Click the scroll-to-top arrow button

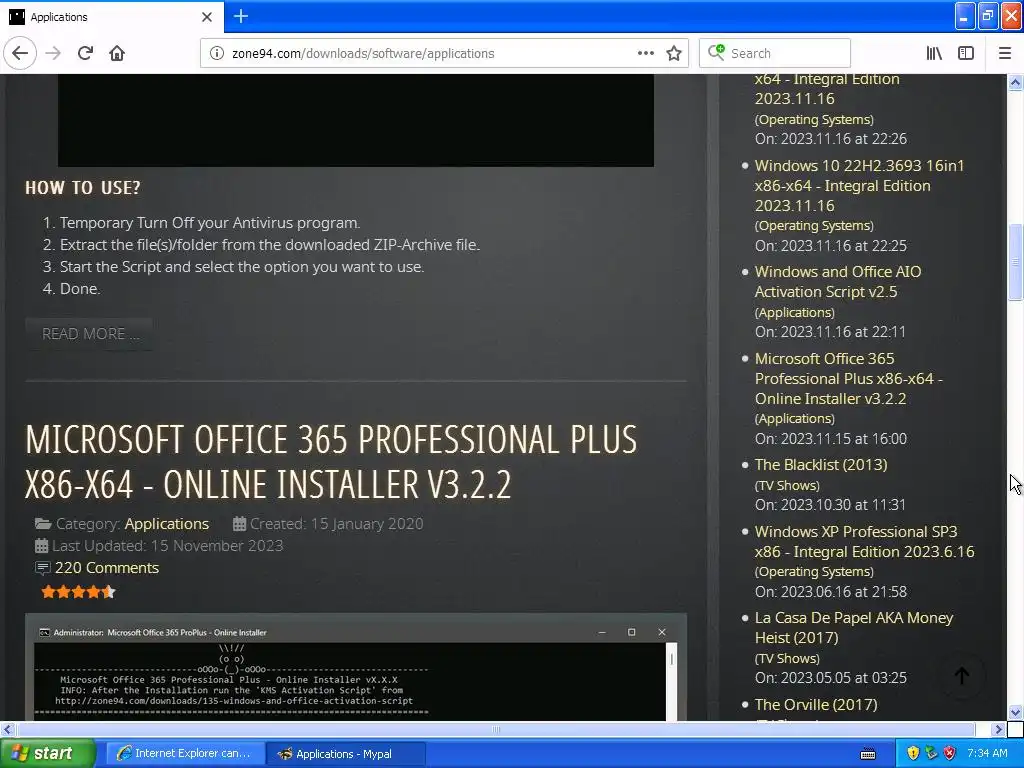[x=961, y=676]
